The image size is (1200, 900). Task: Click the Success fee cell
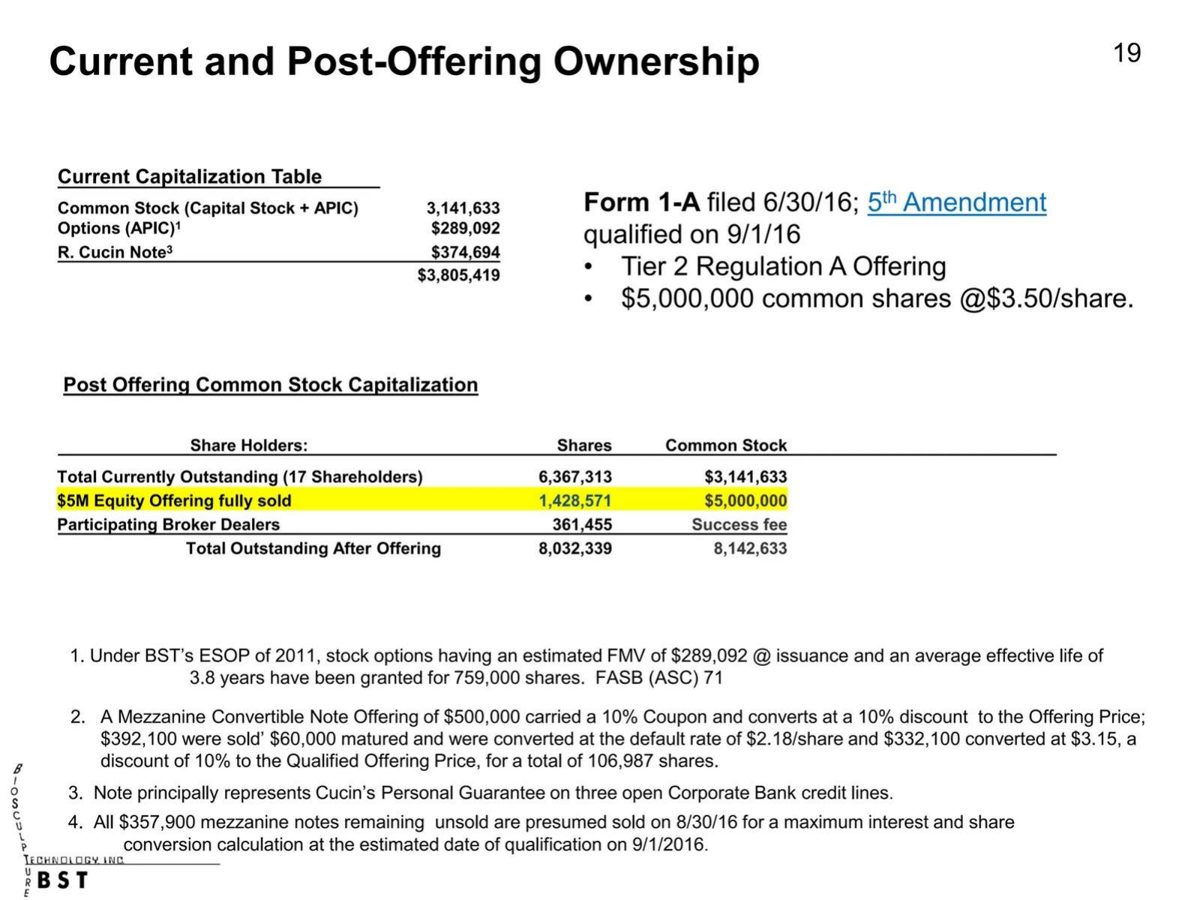[x=739, y=524]
